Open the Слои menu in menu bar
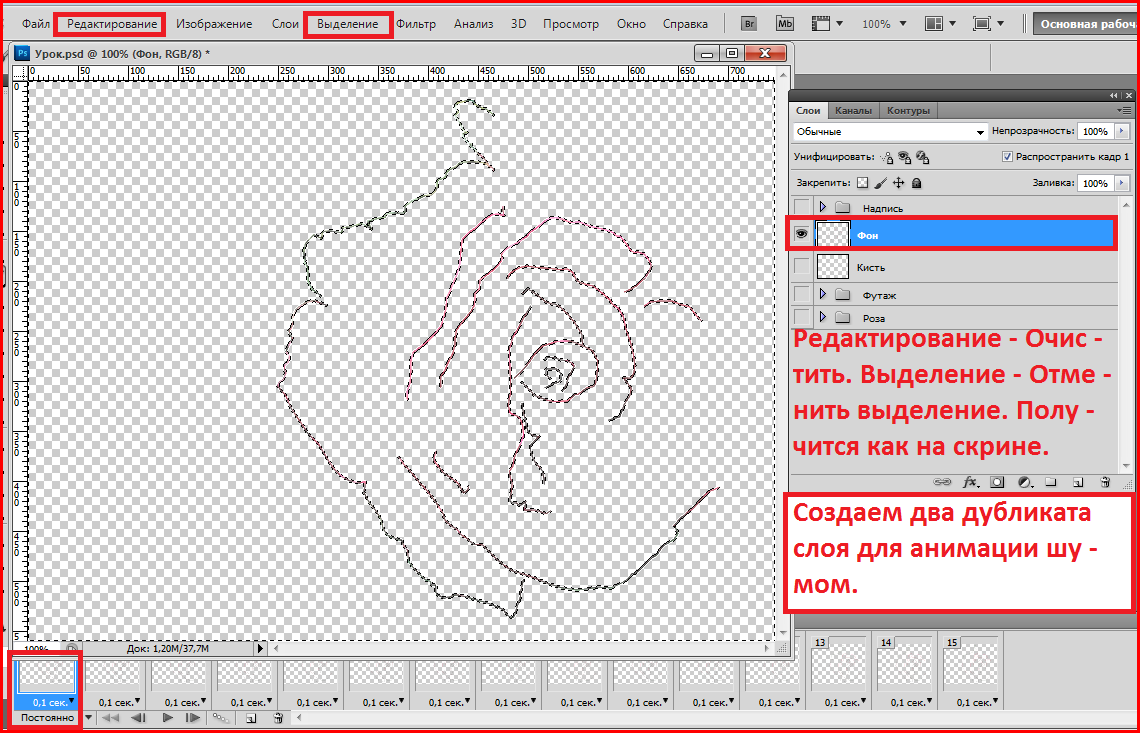The image size is (1140, 733). [286, 24]
